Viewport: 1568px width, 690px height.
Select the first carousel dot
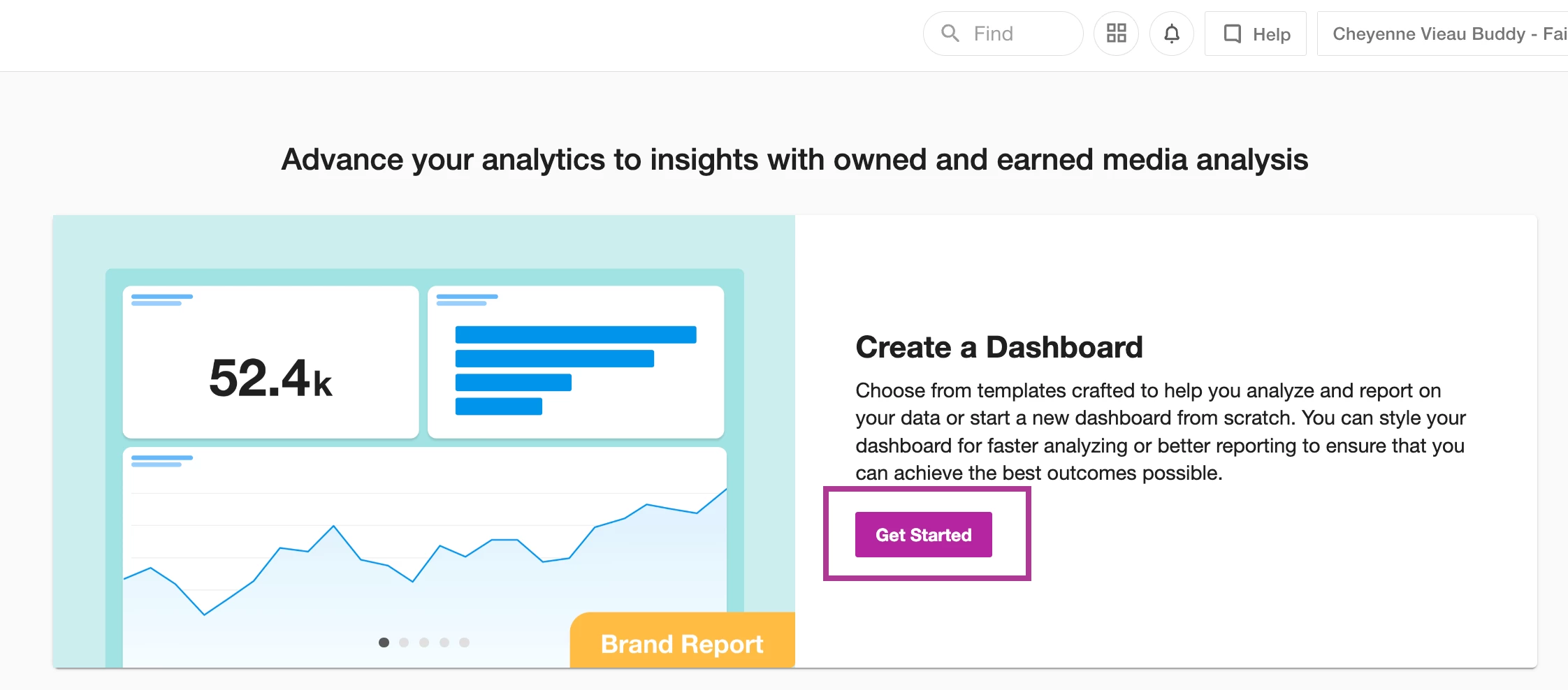coord(384,643)
